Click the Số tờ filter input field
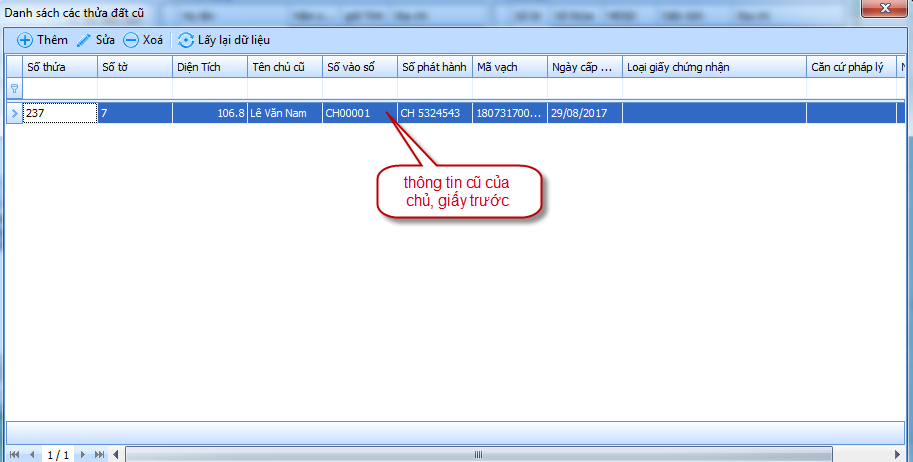Viewport: 913px width, 462px height. [x=134, y=89]
